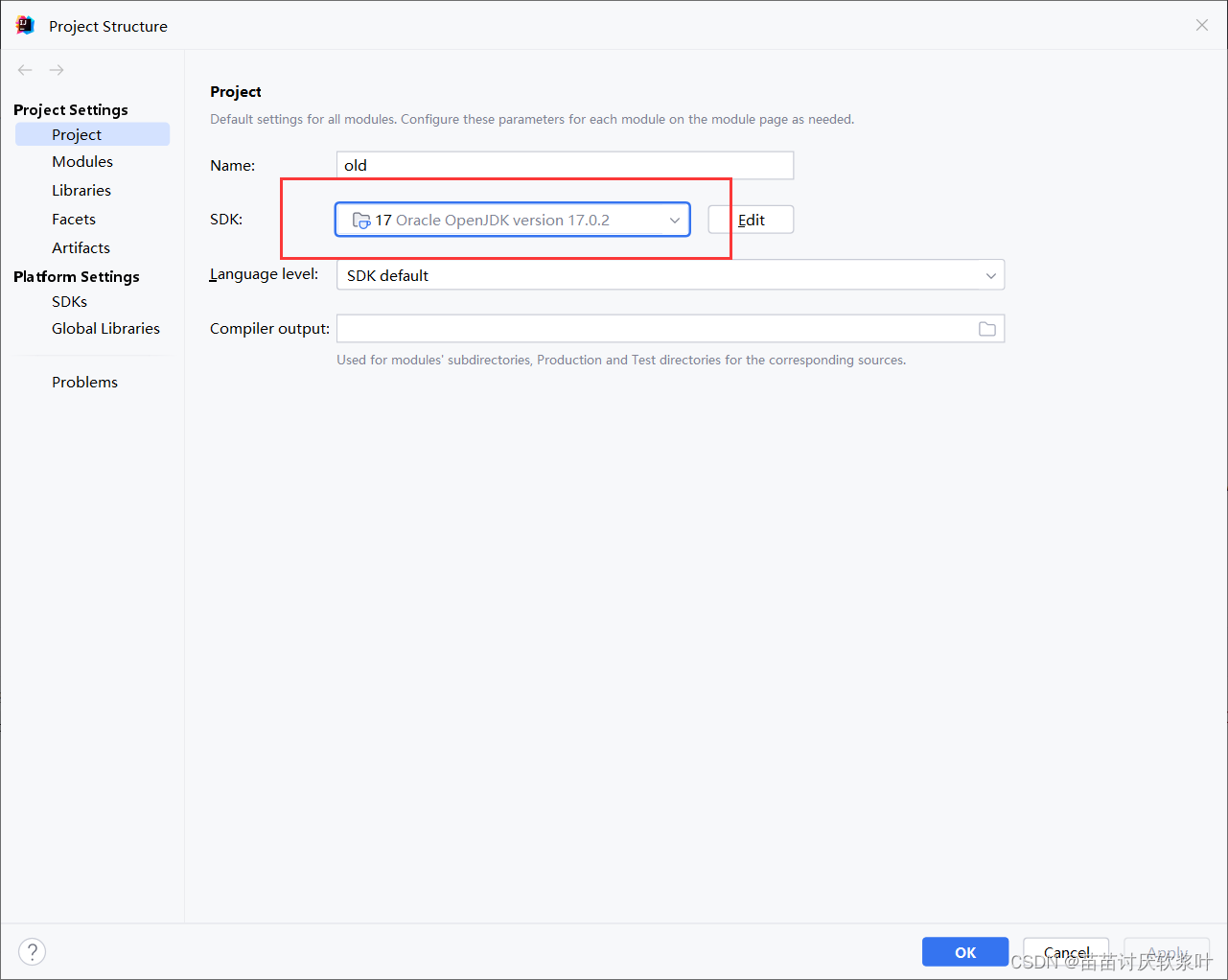
Task: Select SDKs under Platform Settings
Action: click(x=69, y=301)
